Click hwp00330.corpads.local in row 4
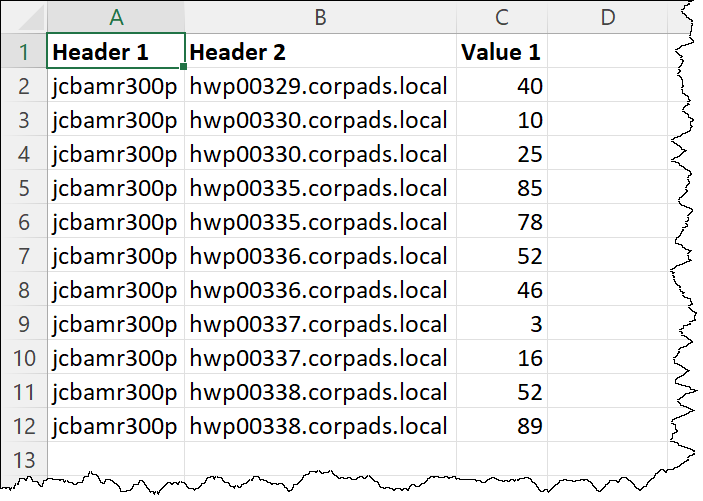Screen dimensions: 703x501 [x=321, y=153]
